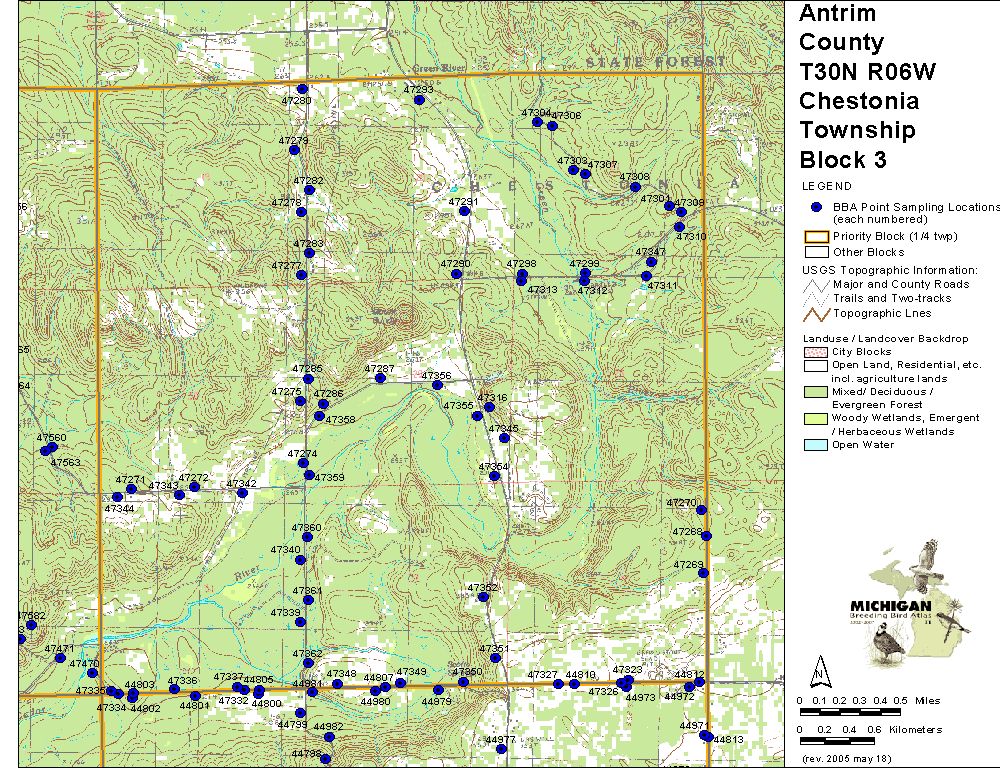
Task: Click sampling point 47293 on the map
Action: (420, 100)
